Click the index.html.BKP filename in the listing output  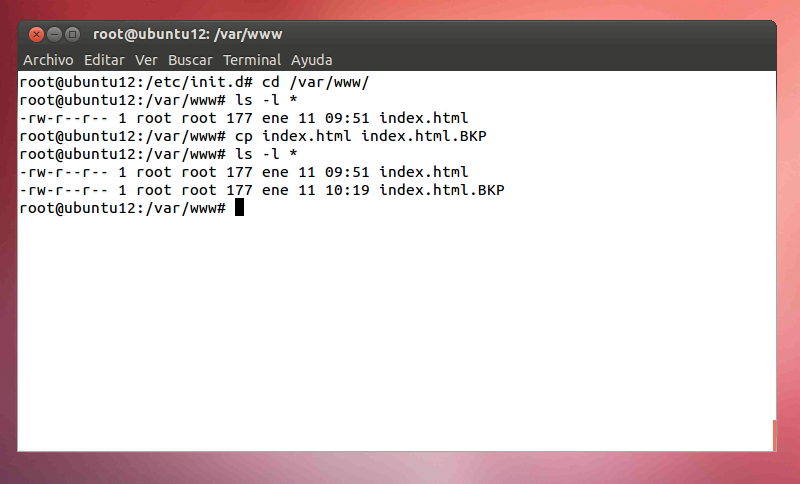click(442, 190)
